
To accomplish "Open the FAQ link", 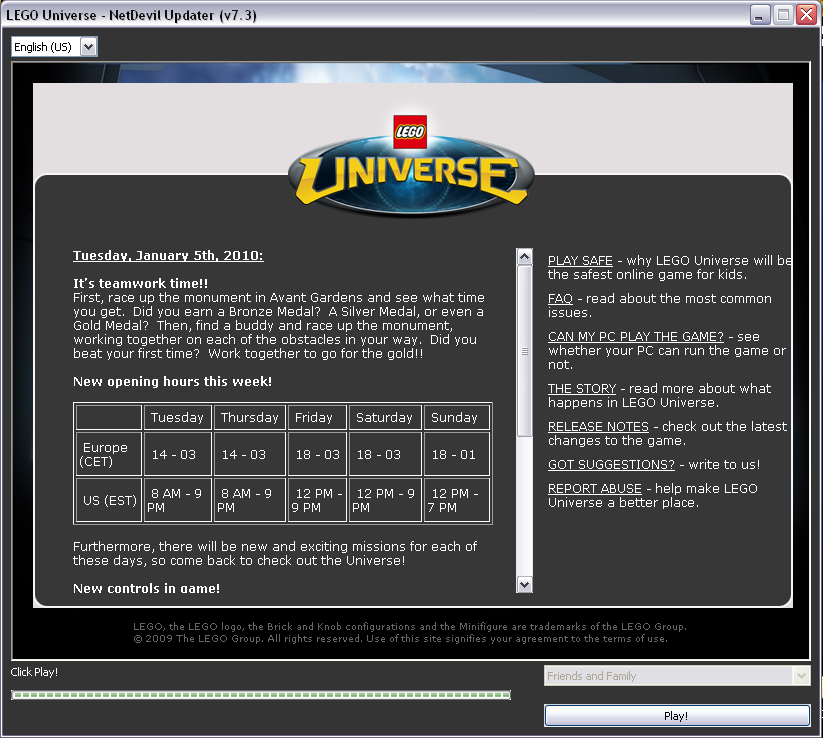I will tap(560, 298).
